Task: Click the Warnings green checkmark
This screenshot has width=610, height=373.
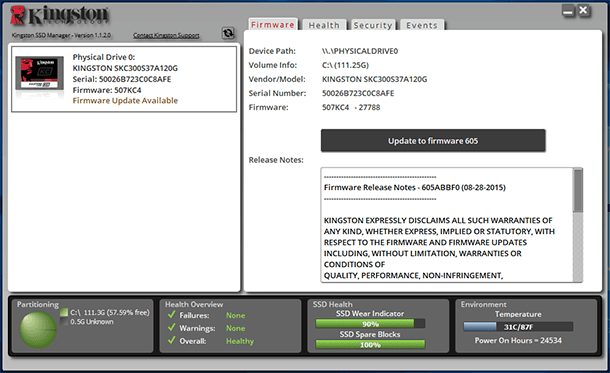Action: point(172,327)
